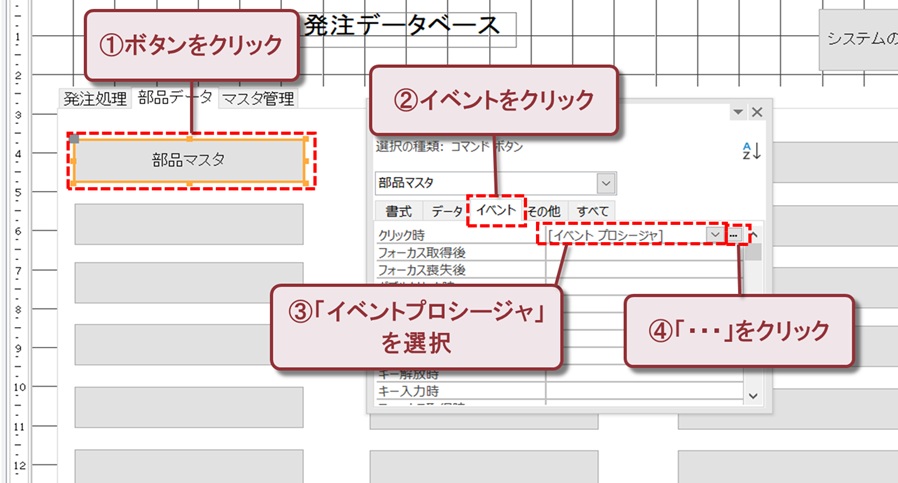
Task: Expand the 部品マスタ object selector dropdown
Action: coord(605,184)
